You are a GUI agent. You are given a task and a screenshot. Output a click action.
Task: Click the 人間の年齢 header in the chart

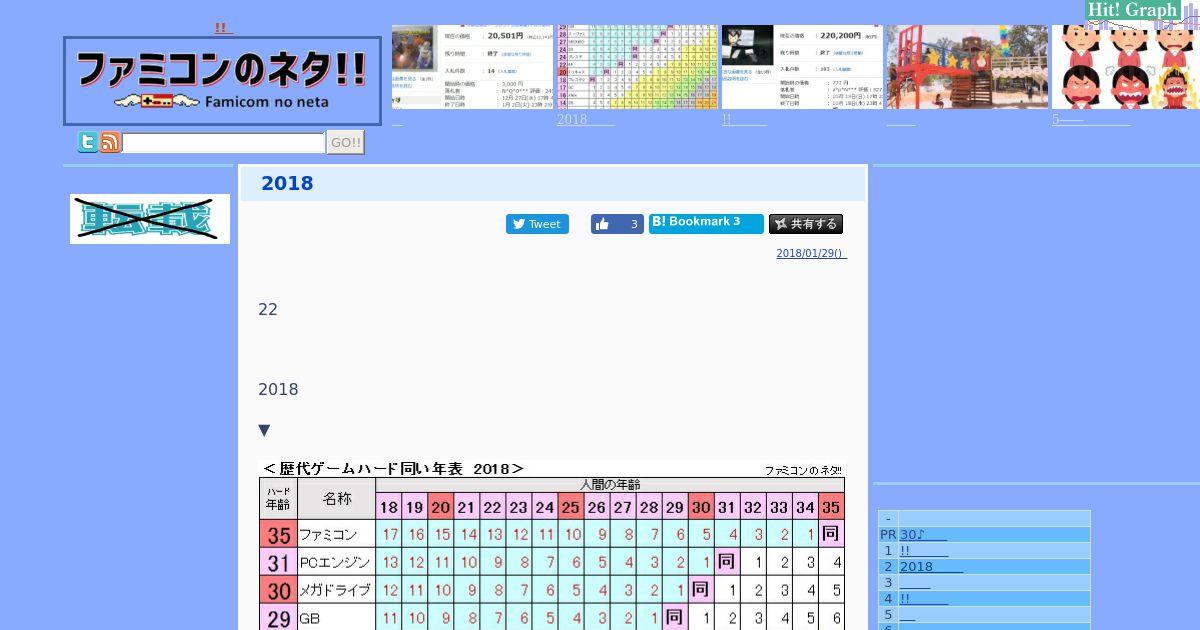(610, 485)
